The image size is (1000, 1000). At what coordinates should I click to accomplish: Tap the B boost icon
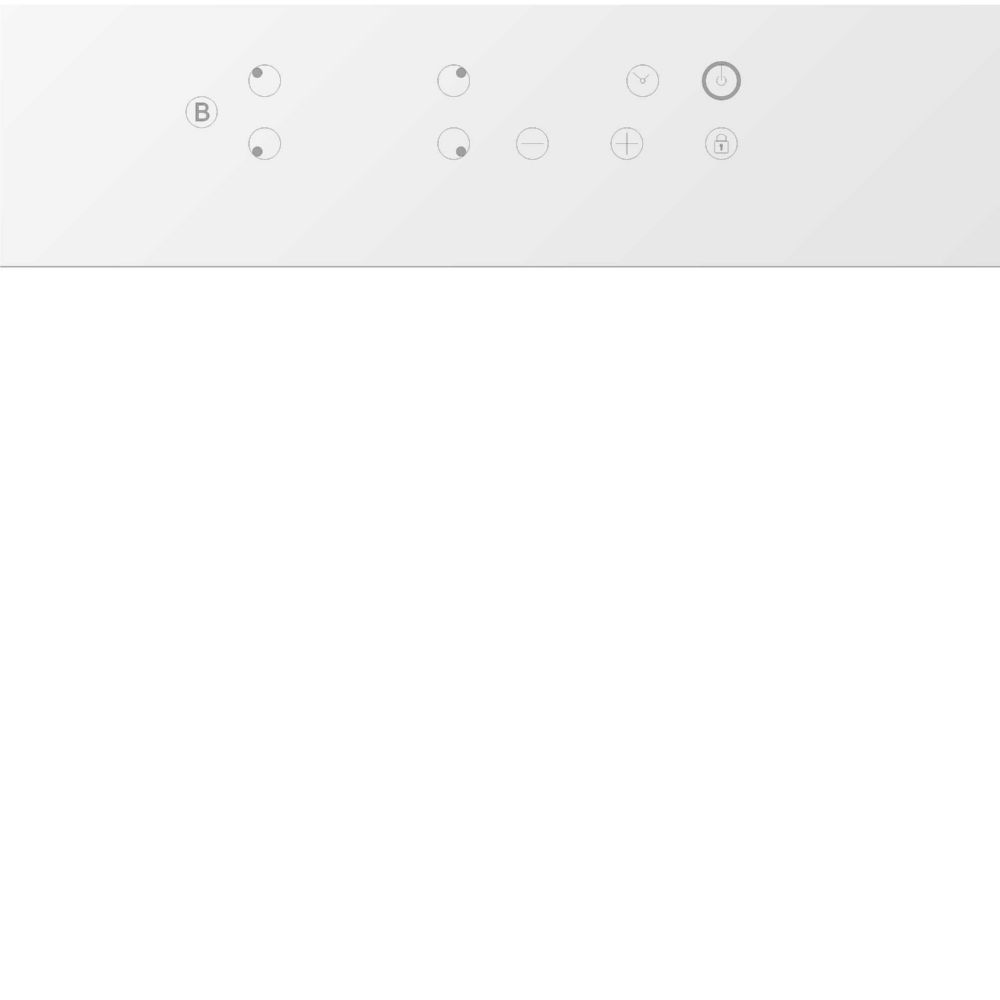click(x=202, y=112)
